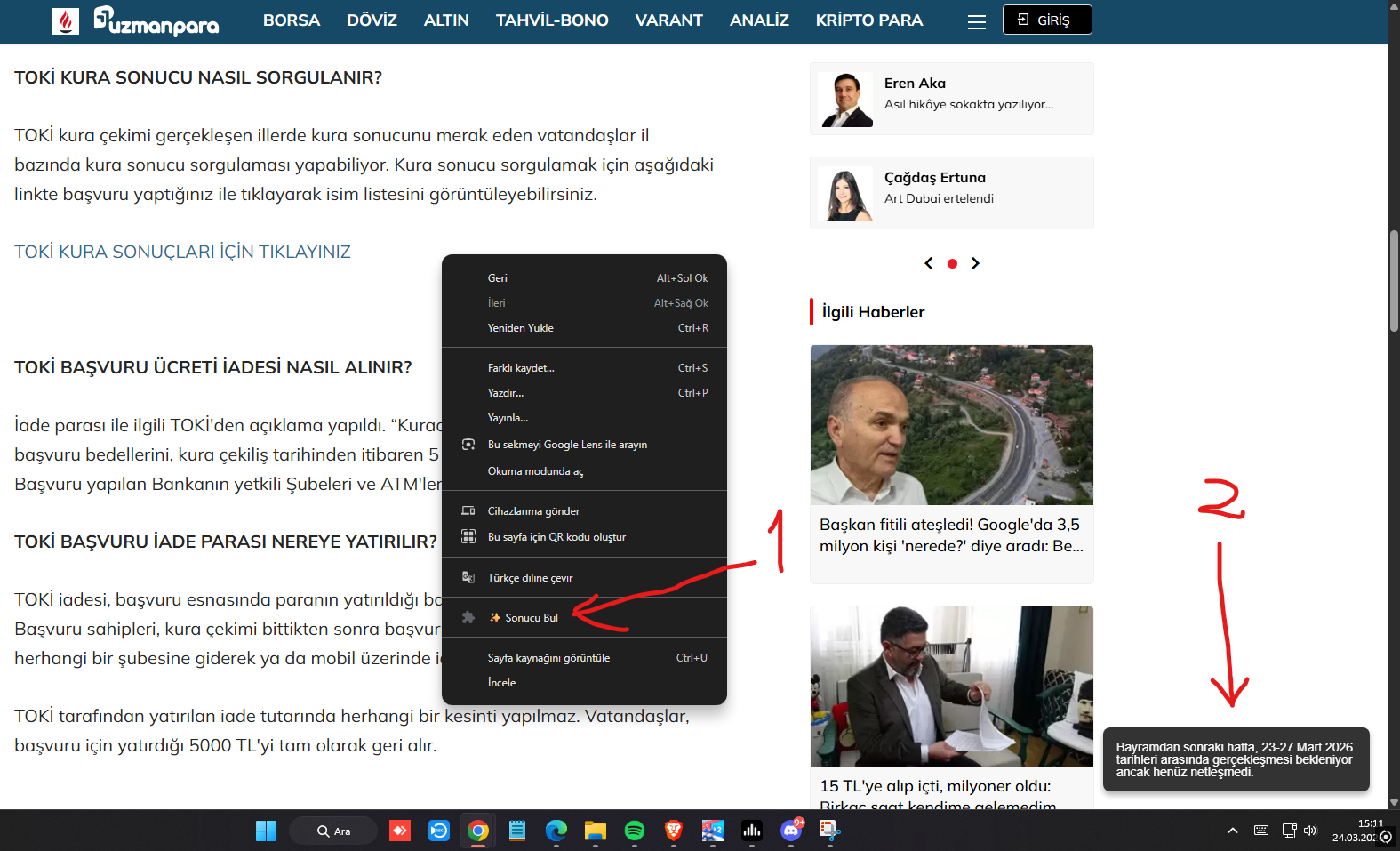The image size is (1400, 851).
Task: Click the GİRİŞ login button
Action: [1047, 20]
